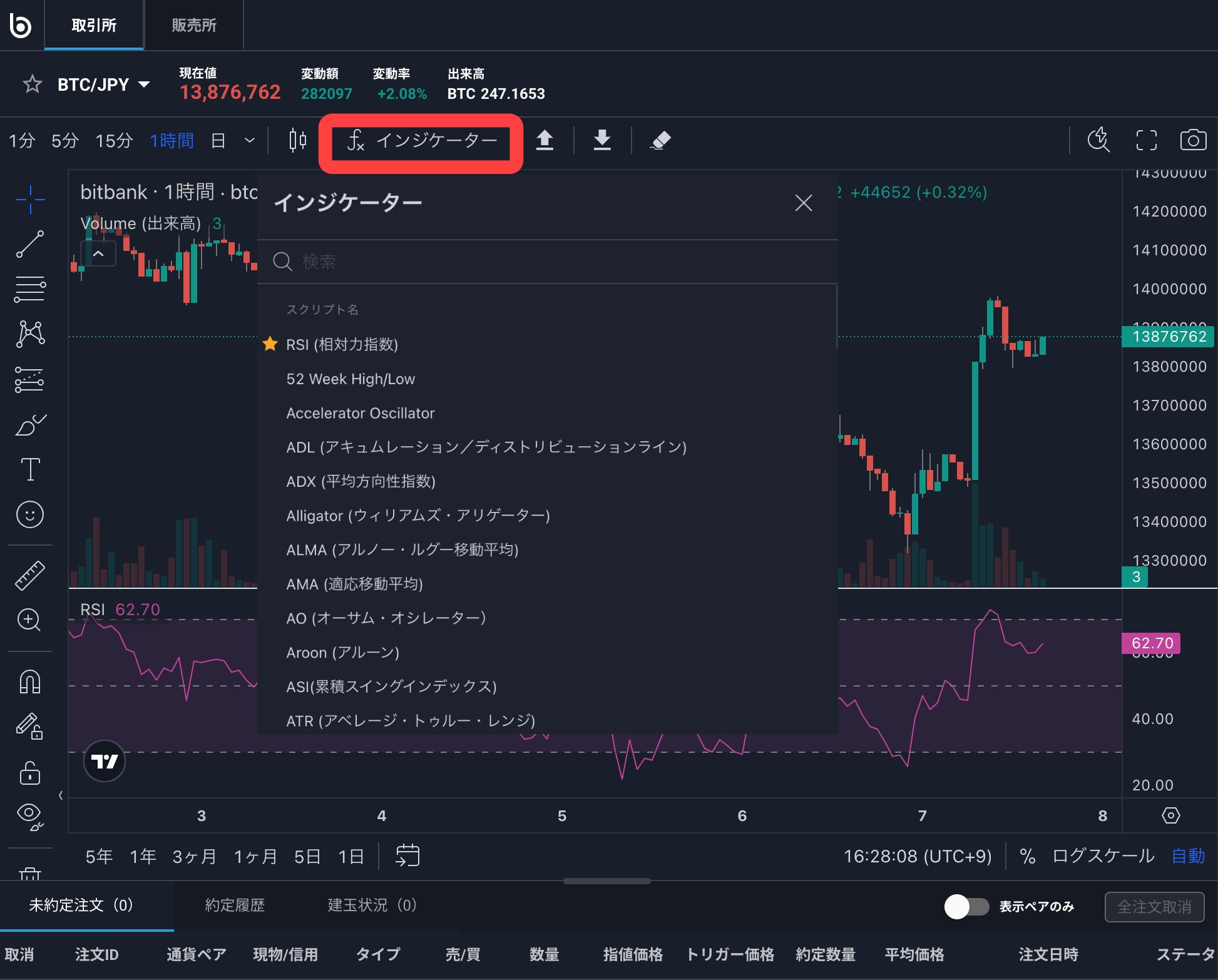Screen dimensions: 1218x980
Task: Open the 約定履歴 tab
Action: (x=235, y=905)
